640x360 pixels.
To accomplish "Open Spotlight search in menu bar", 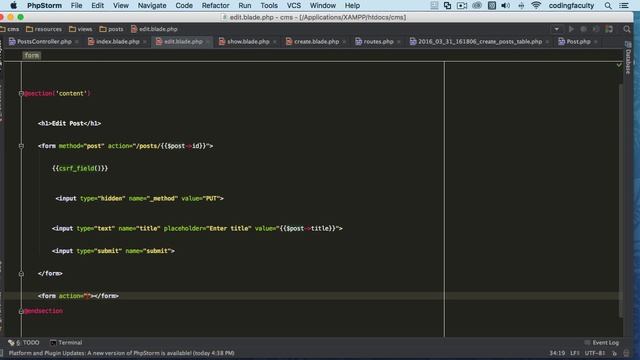I will [608, 5].
